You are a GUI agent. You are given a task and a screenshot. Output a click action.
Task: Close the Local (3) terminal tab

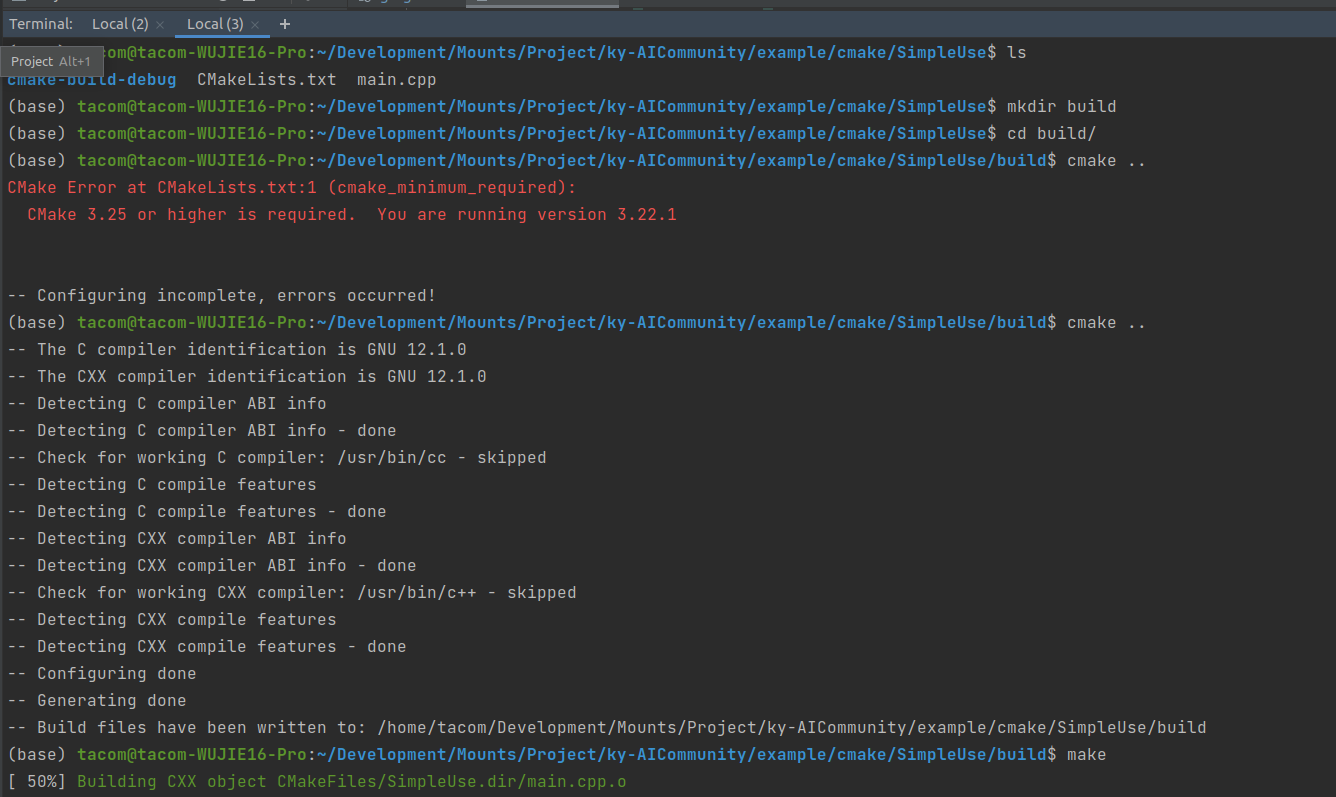point(255,24)
